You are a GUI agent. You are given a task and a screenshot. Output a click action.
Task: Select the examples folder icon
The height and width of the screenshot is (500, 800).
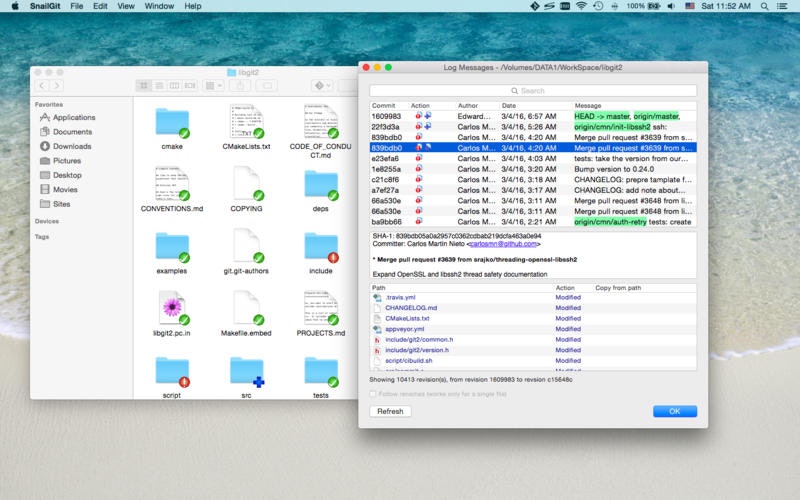pos(172,247)
